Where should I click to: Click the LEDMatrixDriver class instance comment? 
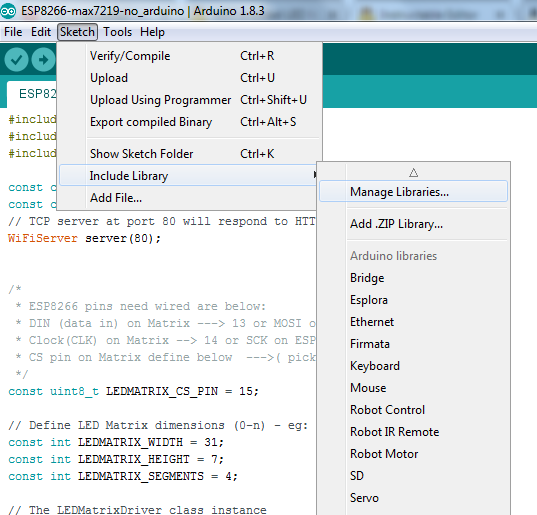tap(137, 510)
